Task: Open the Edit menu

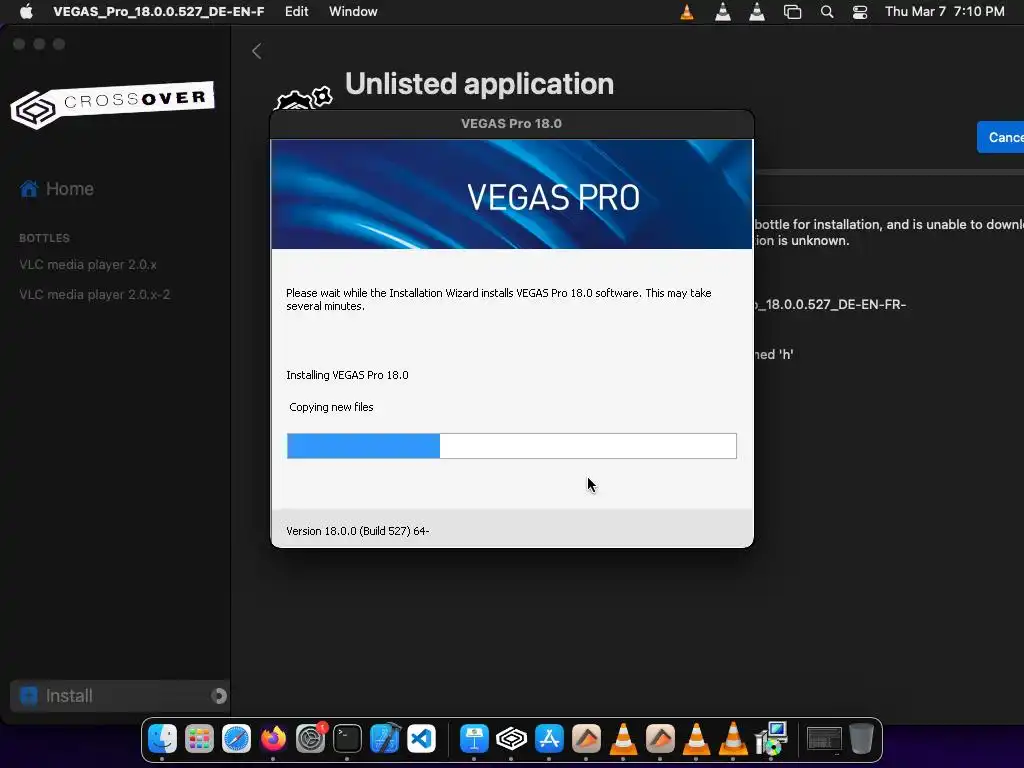Action: tap(296, 12)
